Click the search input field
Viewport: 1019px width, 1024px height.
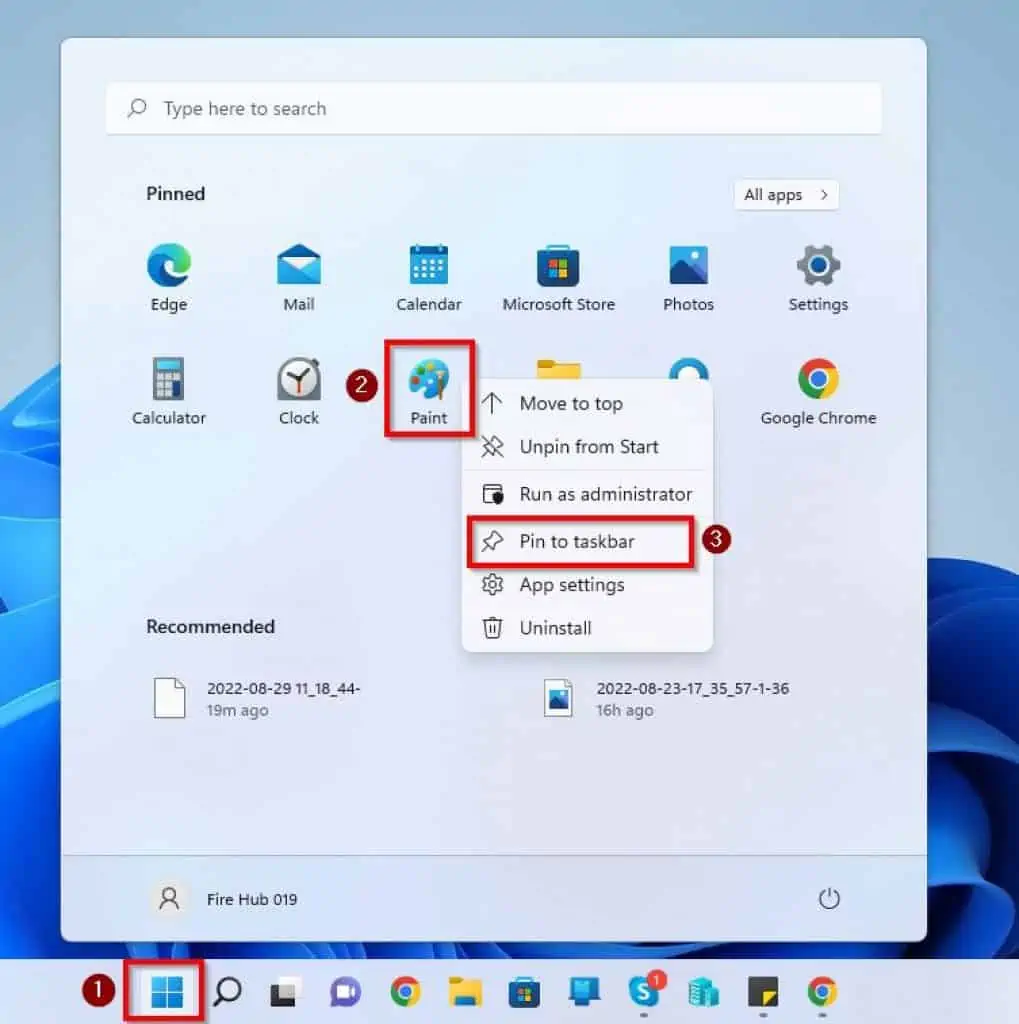coord(493,108)
